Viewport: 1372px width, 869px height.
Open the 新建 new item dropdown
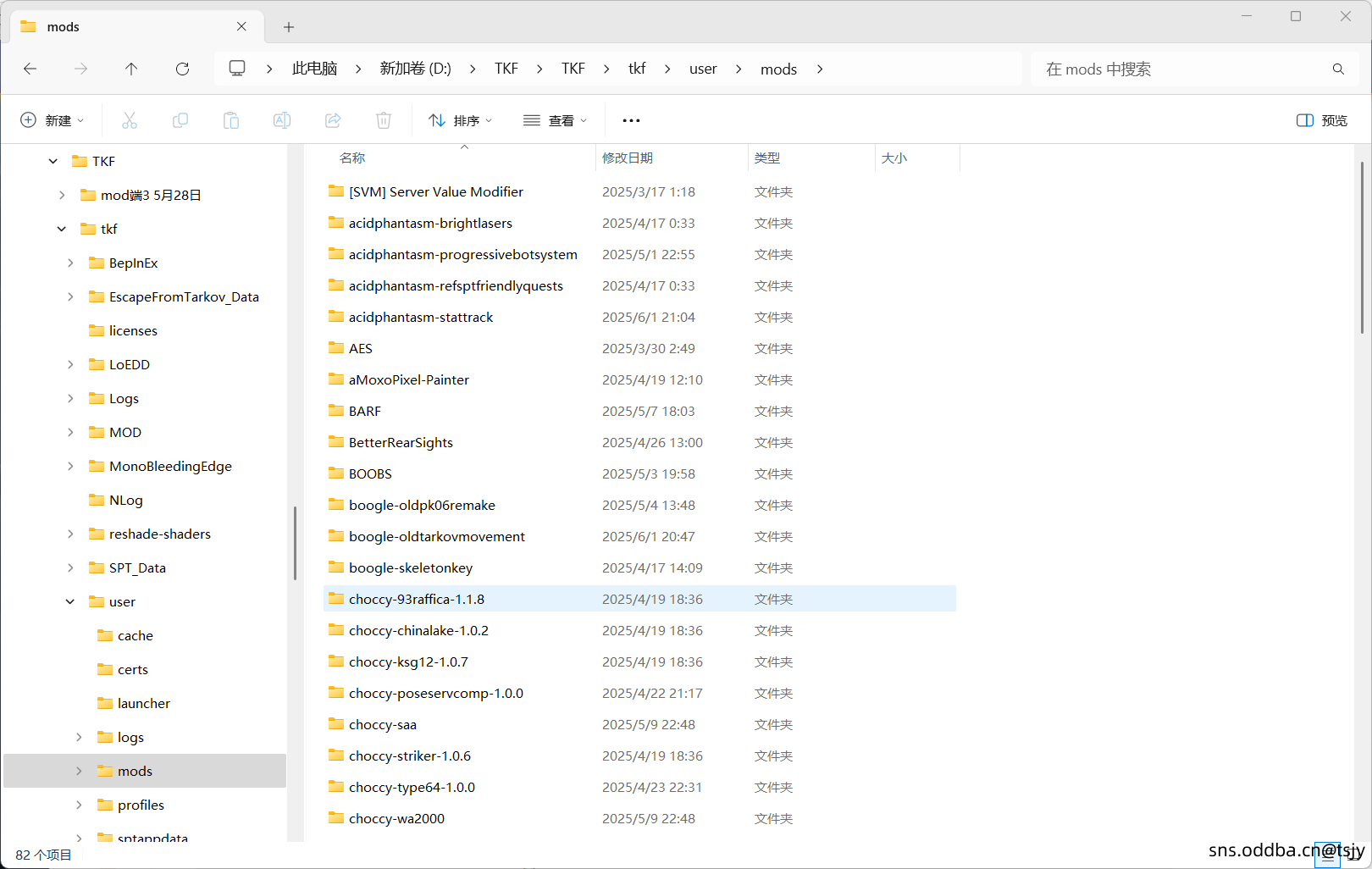tap(53, 120)
